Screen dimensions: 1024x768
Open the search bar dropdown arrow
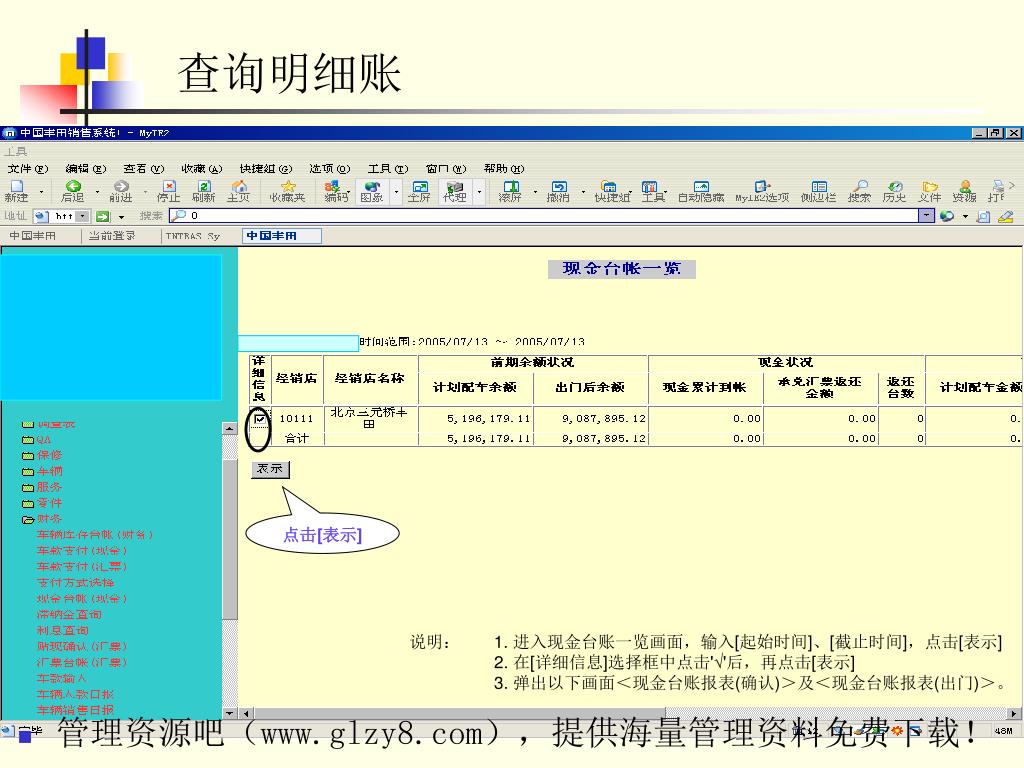[x=926, y=215]
